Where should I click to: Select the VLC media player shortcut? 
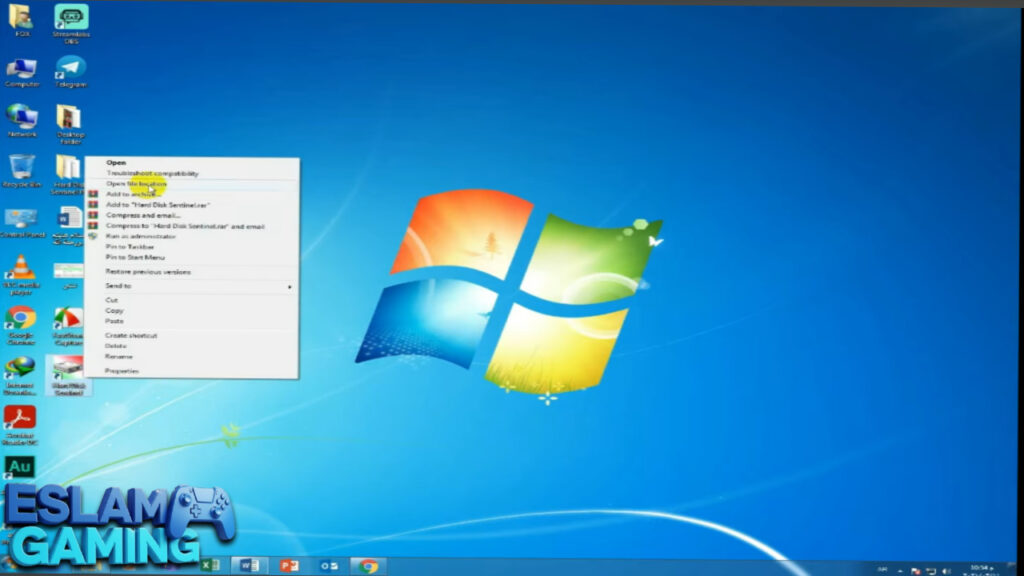click(21, 269)
